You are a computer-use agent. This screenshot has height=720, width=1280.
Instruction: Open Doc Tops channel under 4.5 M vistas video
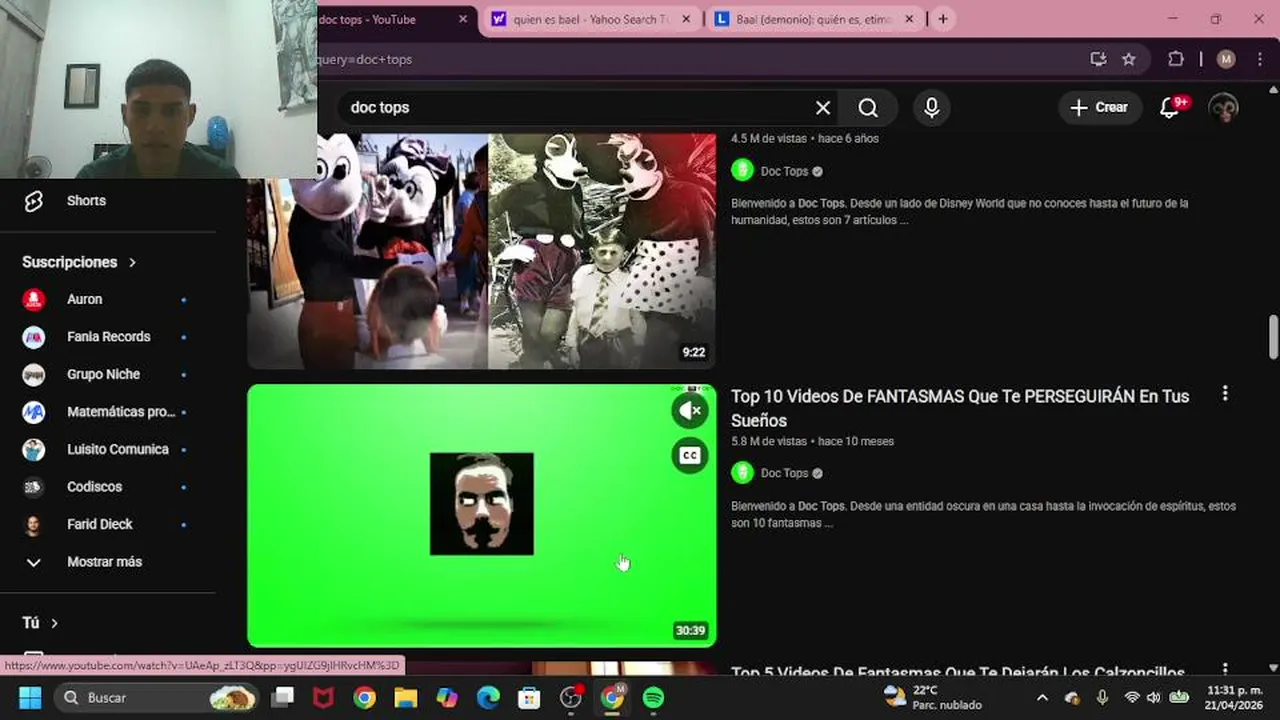pyautogui.click(x=784, y=171)
